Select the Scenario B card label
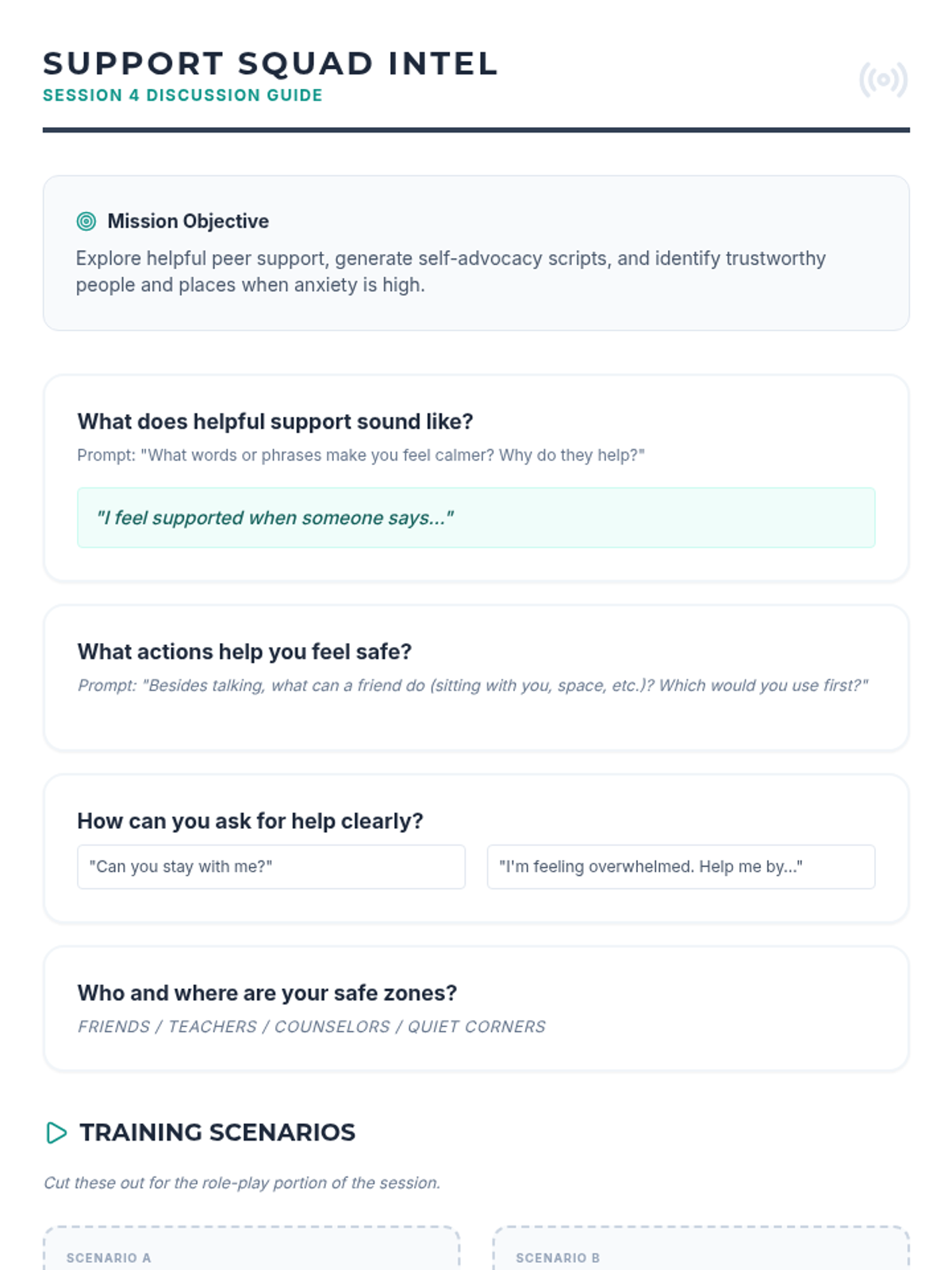Viewport: 952px width, 1270px height. (x=558, y=1258)
